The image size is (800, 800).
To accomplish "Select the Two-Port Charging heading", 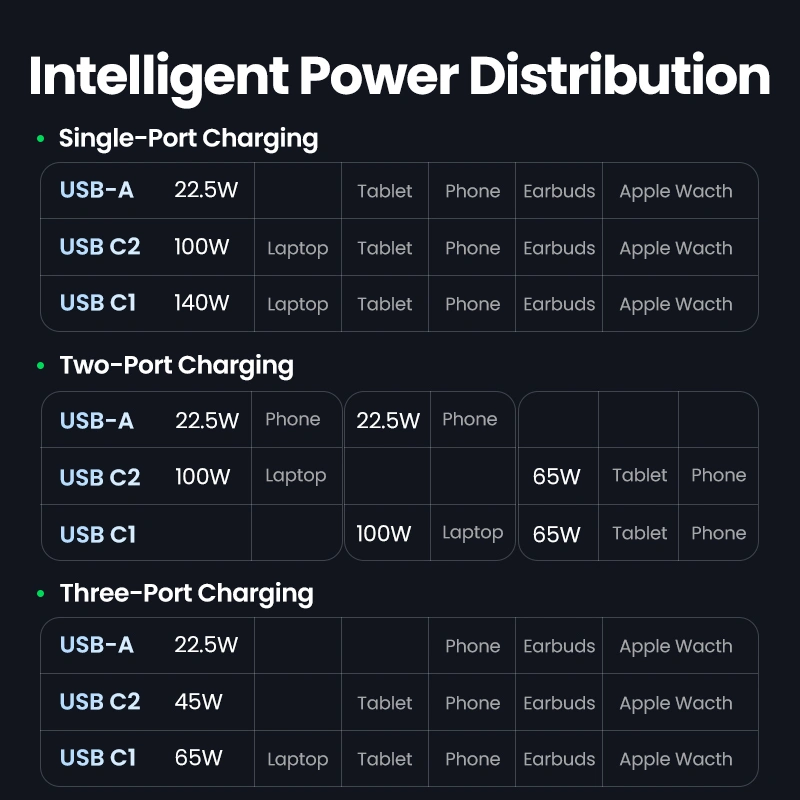I will (x=176, y=365).
